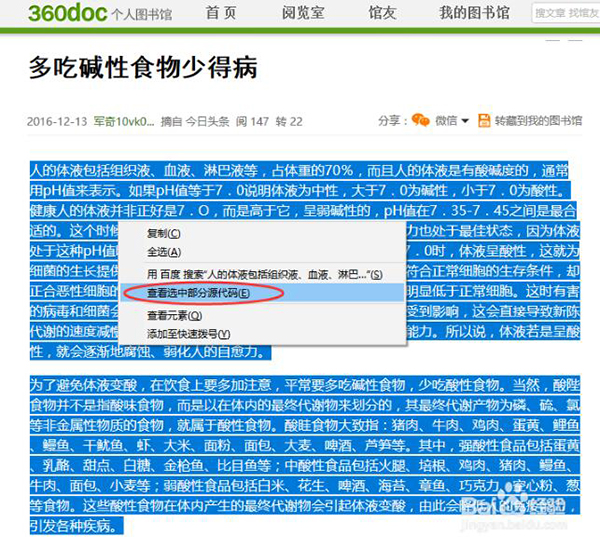
Task: Choose 全选(A) from context menu
Action: tap(164, 252)
